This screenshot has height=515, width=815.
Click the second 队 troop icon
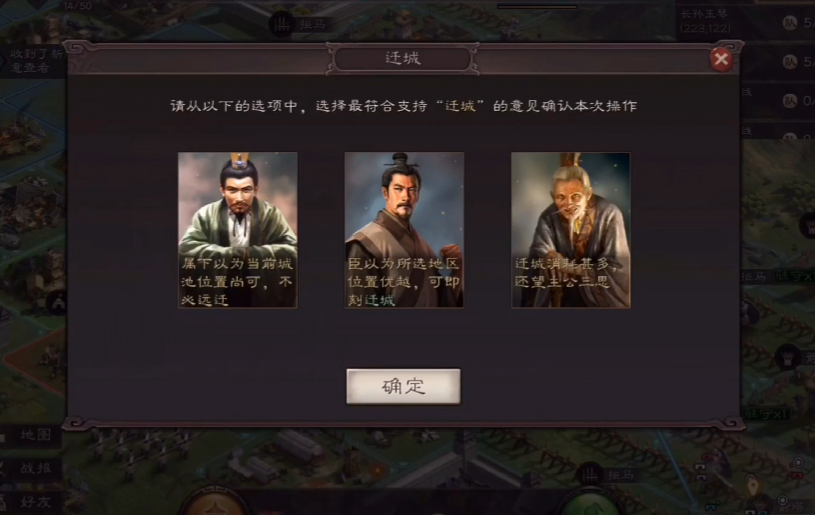coord(790,62)
